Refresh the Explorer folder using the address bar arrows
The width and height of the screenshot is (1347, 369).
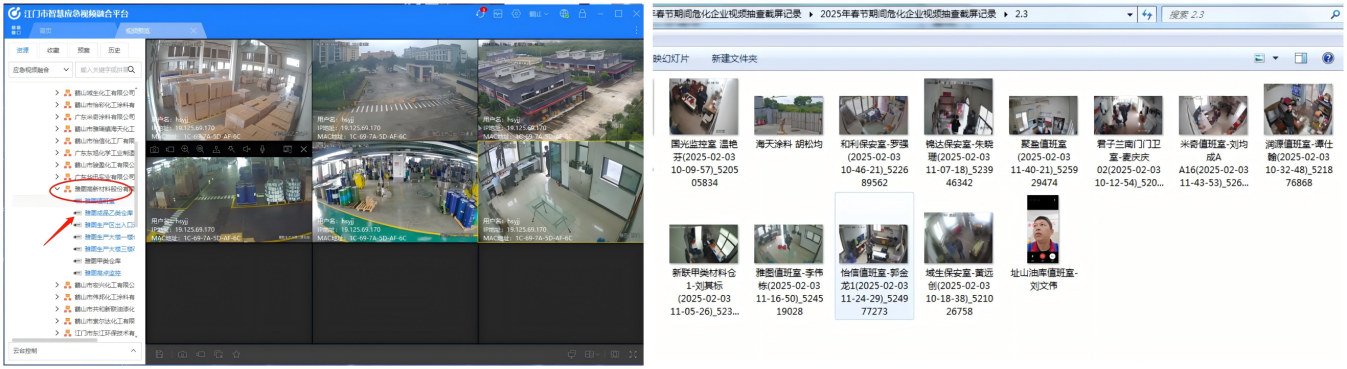coord(1147,15)
